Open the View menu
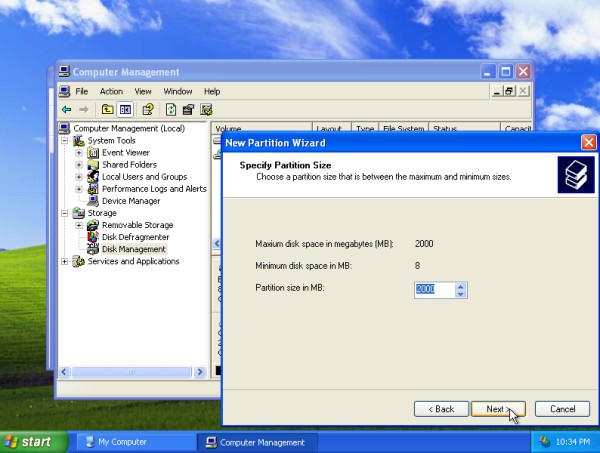 pos(143,91)
